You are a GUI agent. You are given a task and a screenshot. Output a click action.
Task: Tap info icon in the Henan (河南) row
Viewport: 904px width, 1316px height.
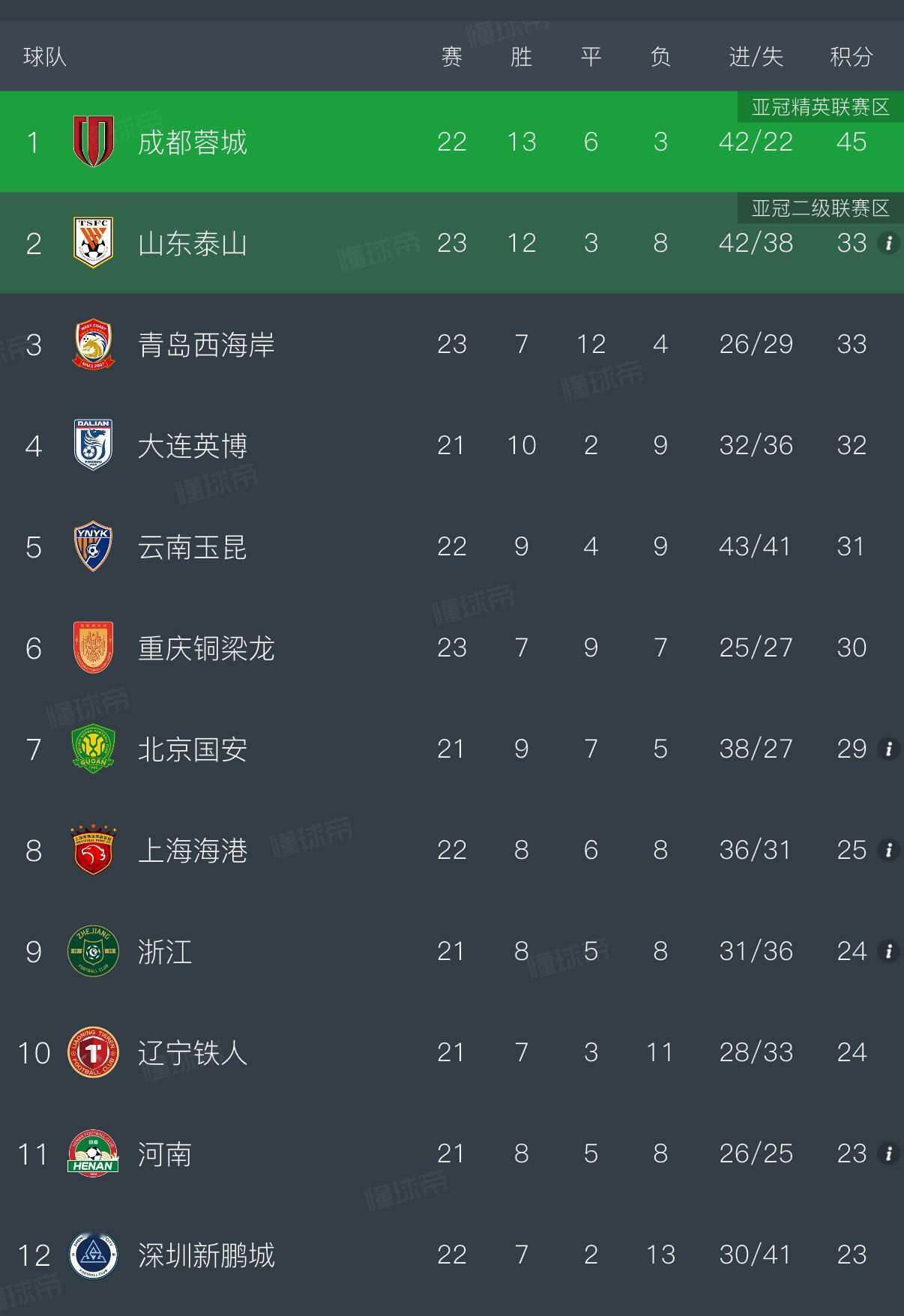pos(888,1153)
